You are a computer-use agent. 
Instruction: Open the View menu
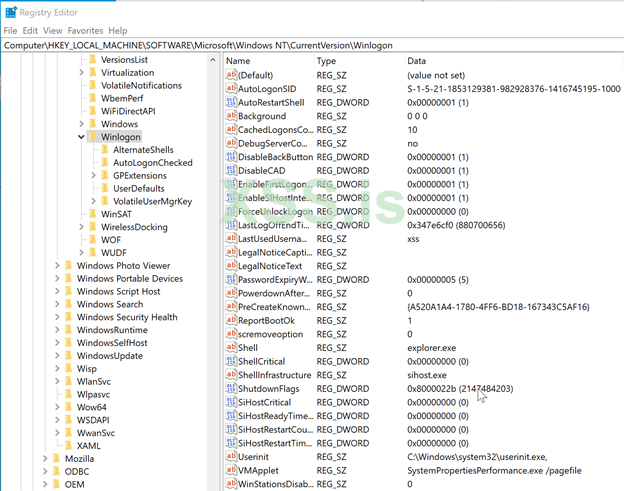point(53,31)
